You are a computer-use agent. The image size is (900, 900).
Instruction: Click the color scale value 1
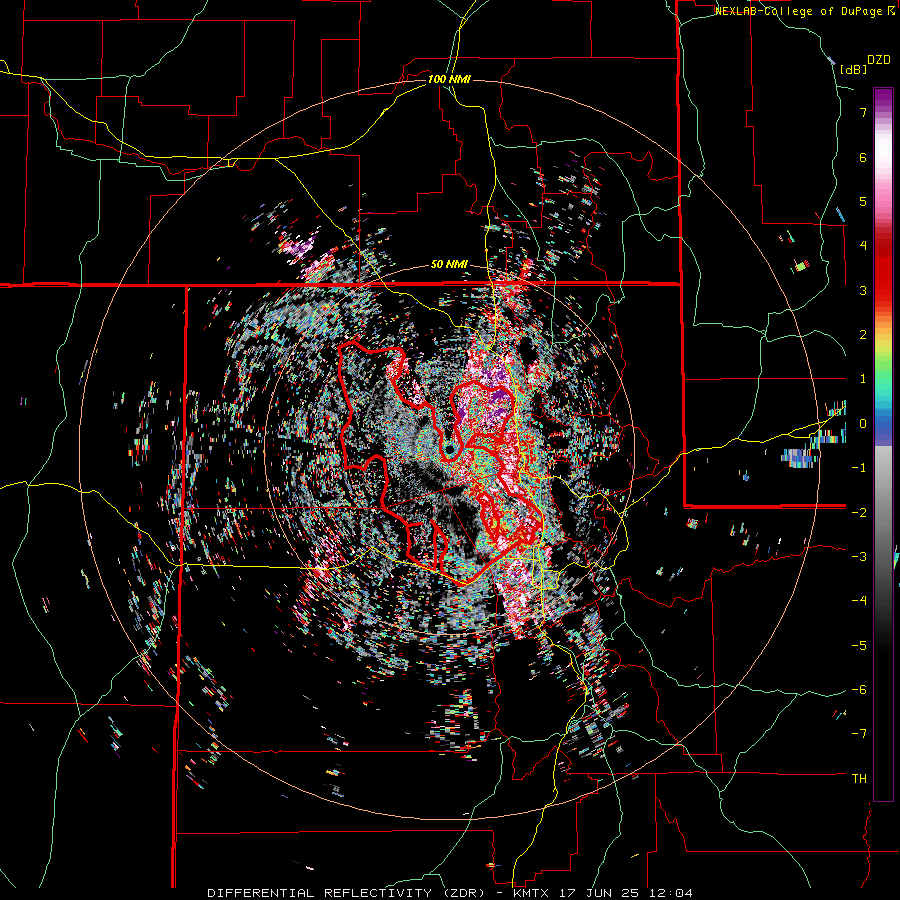click(863, 379)
